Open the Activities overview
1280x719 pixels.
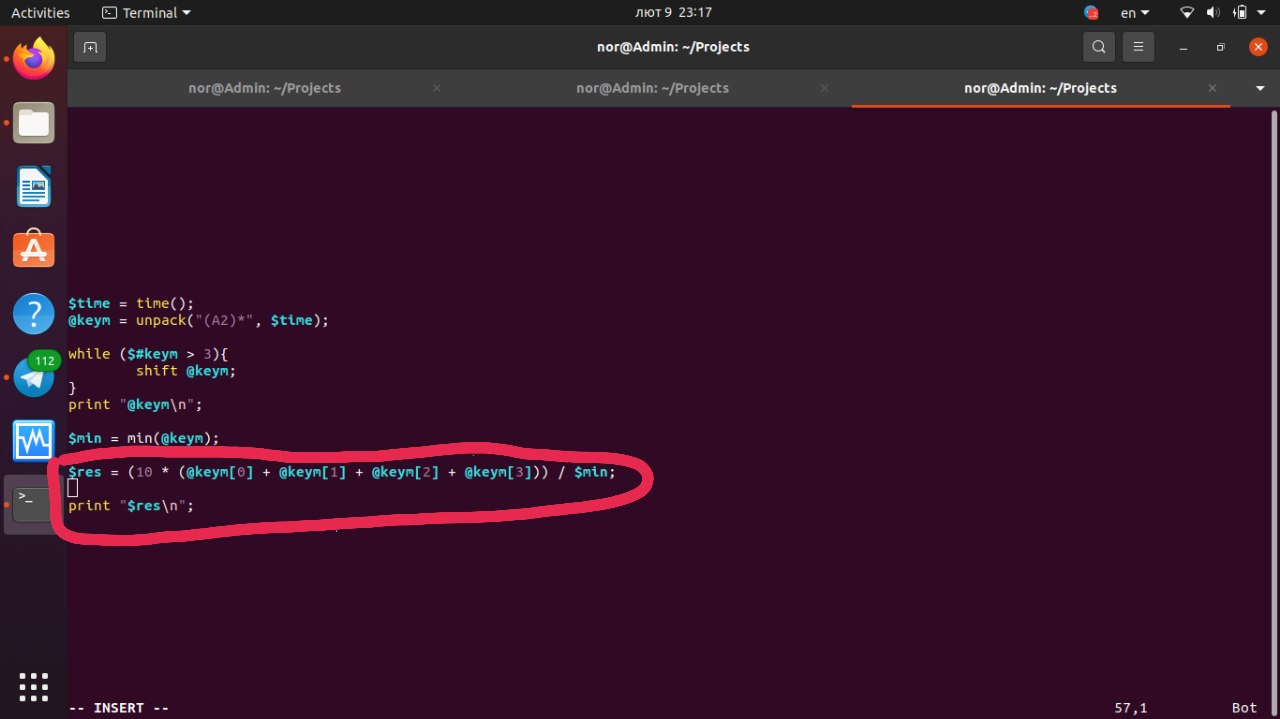click(x=40, y=13)
